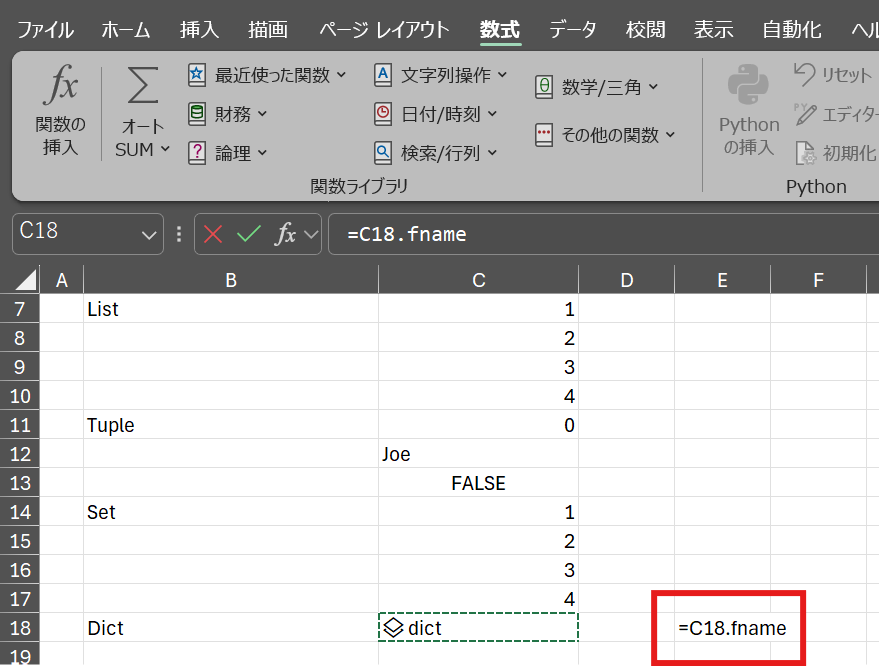
Task: Click the cell containing Set
Action: pyautogui.click(x=231, y=512)
